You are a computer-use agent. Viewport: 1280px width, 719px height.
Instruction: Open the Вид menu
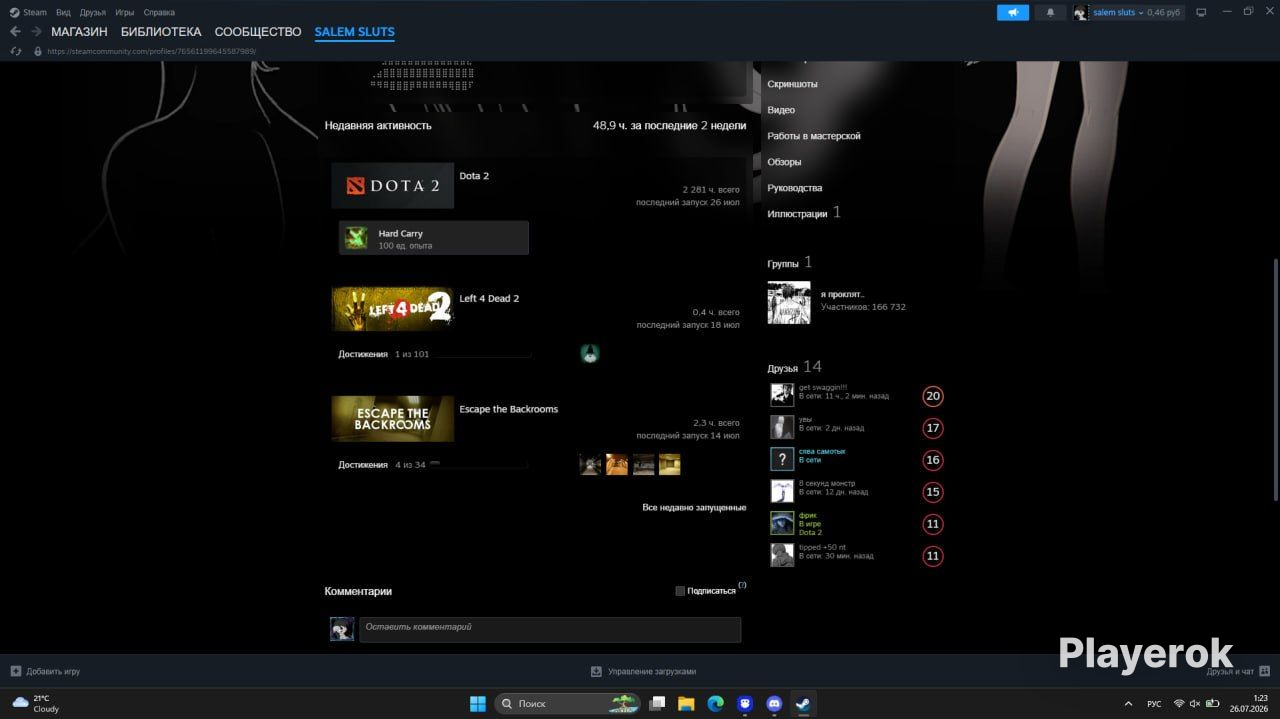(x=63, y=12)
